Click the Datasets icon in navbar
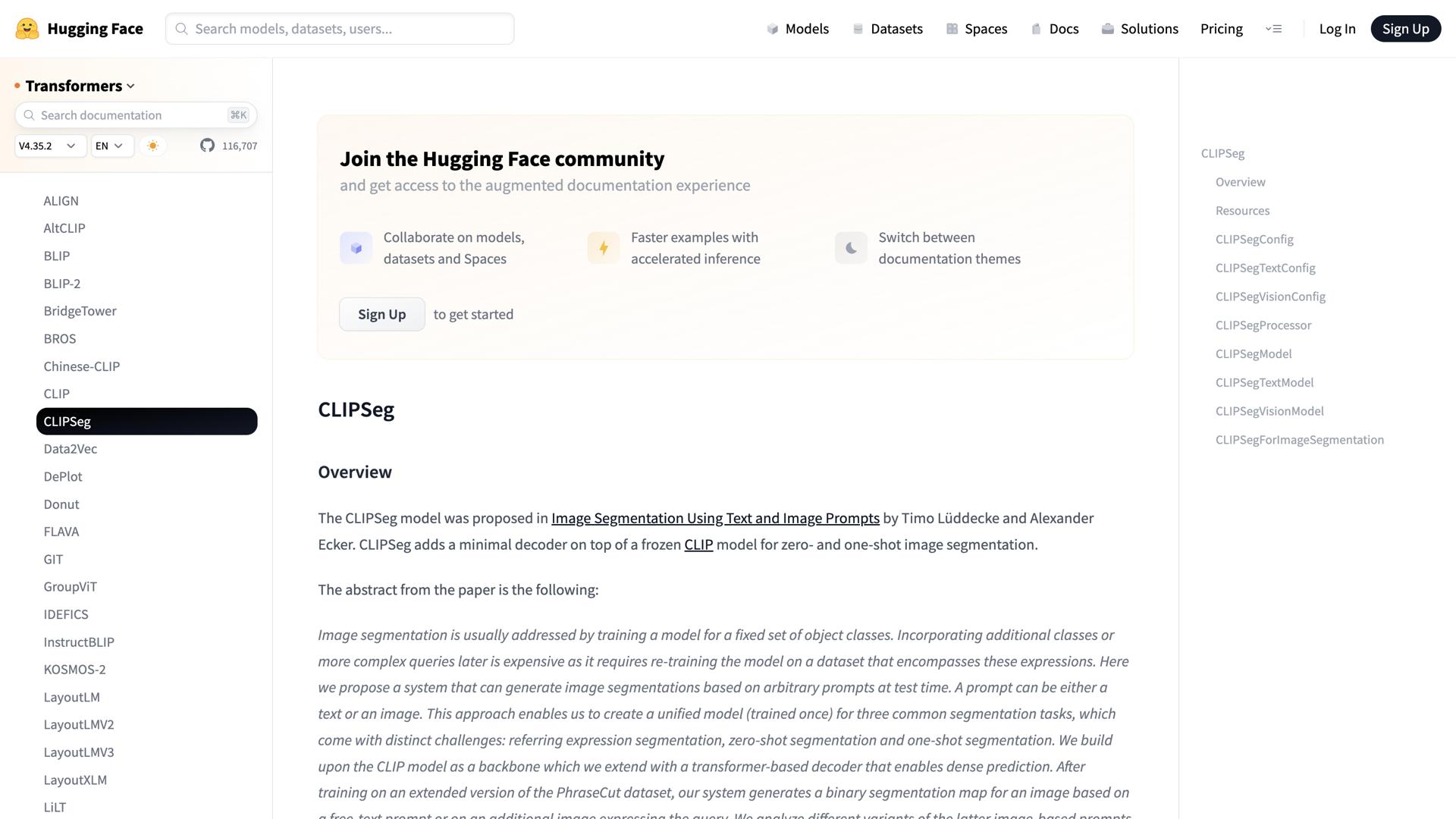Viewport: 1456px width, 819px height. (858, 29)
